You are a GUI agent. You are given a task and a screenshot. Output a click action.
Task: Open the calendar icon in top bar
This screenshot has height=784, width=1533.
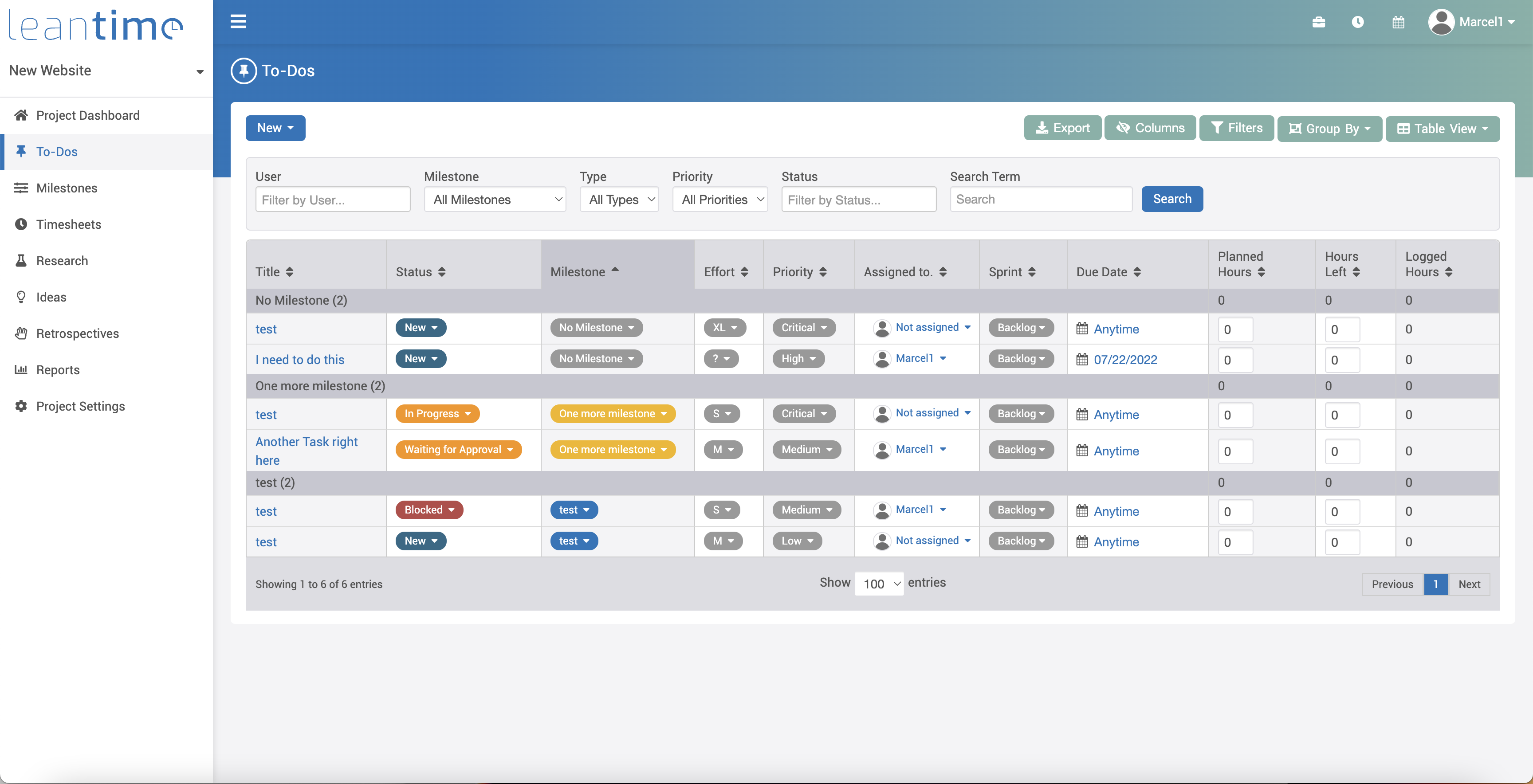1398,22
